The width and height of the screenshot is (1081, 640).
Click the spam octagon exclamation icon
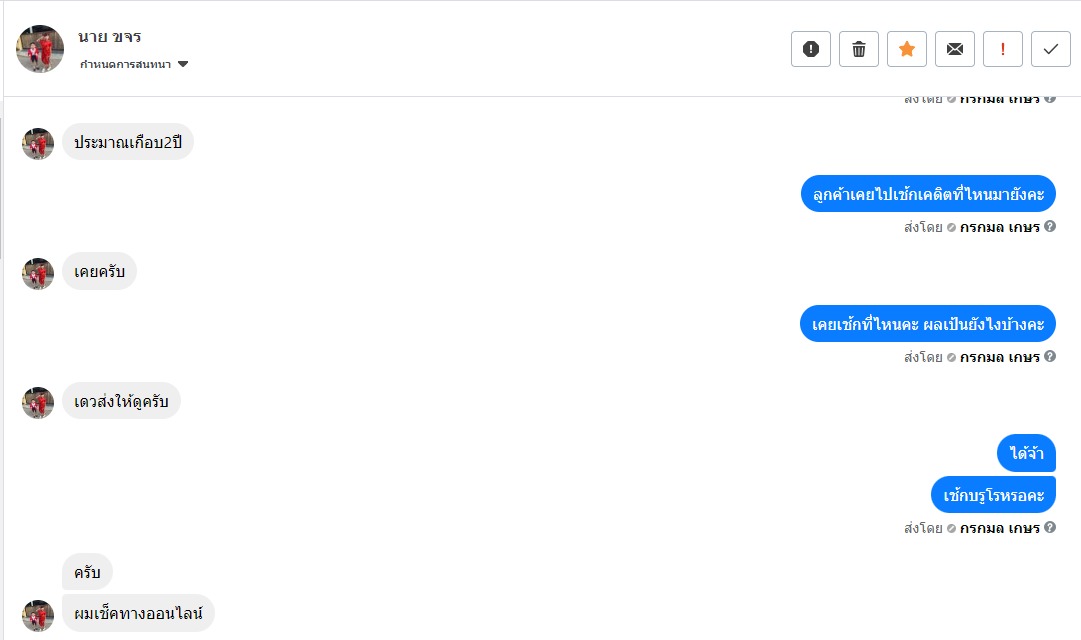811,49
